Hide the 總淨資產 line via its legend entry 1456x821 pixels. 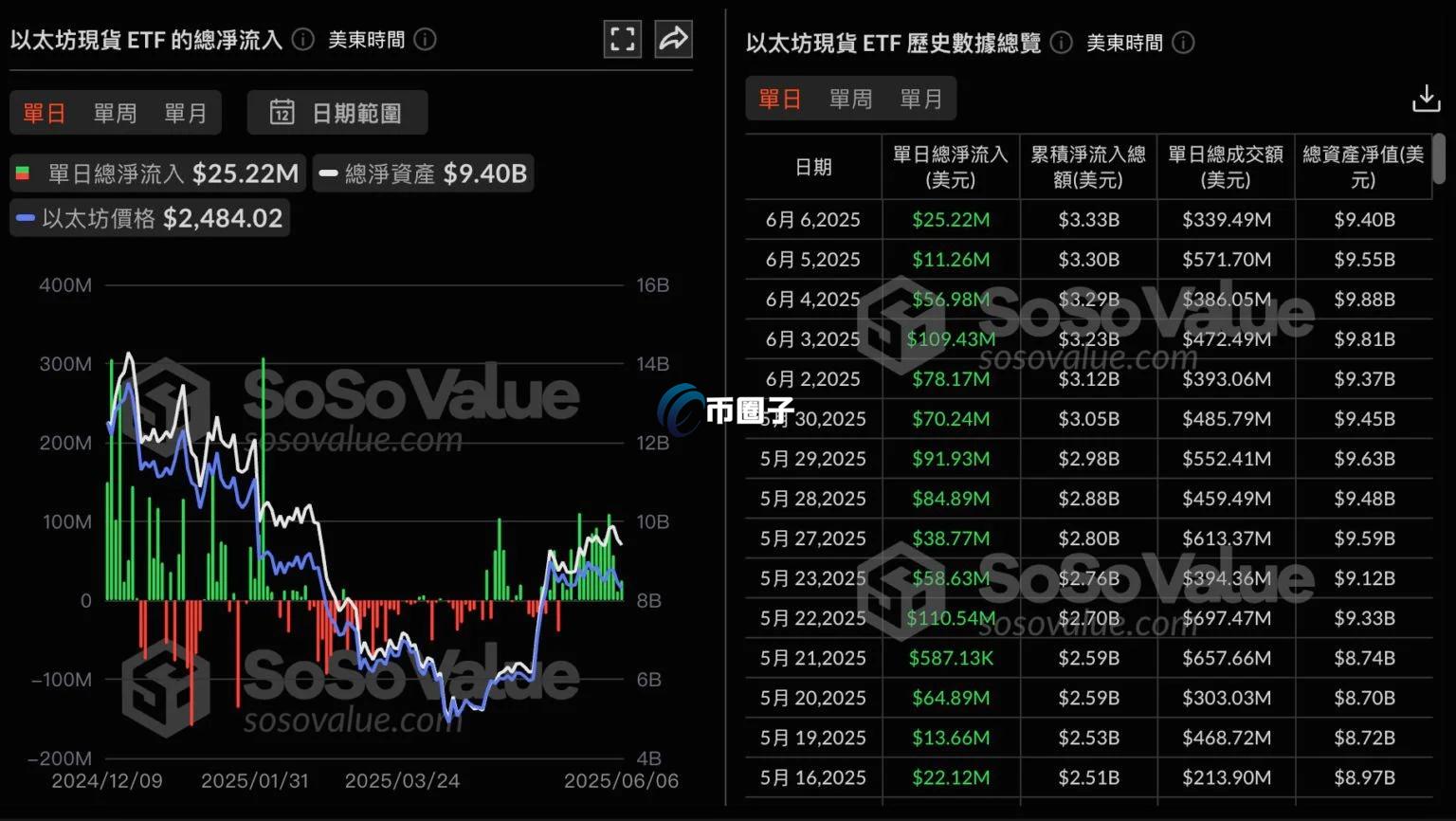pyautogui.click(x=423, y=173)
